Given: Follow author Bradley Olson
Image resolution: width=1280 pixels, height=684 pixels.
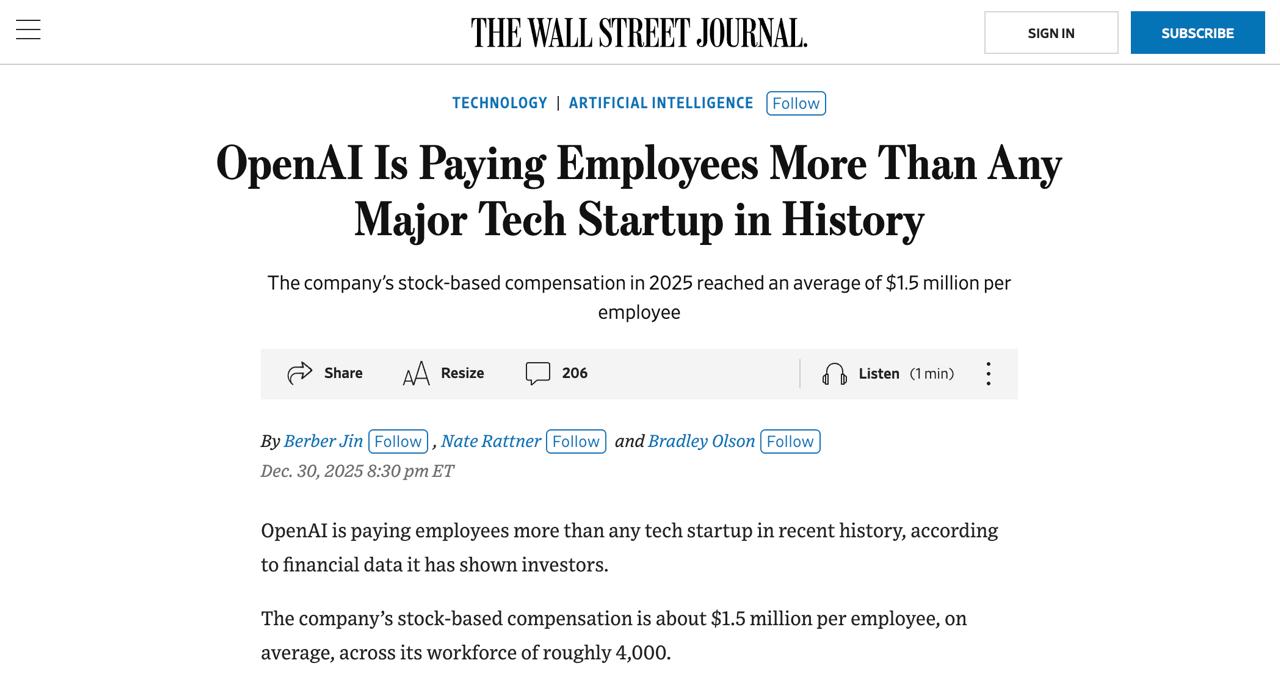Looking at the screenshot, I should tap(790, 441).
